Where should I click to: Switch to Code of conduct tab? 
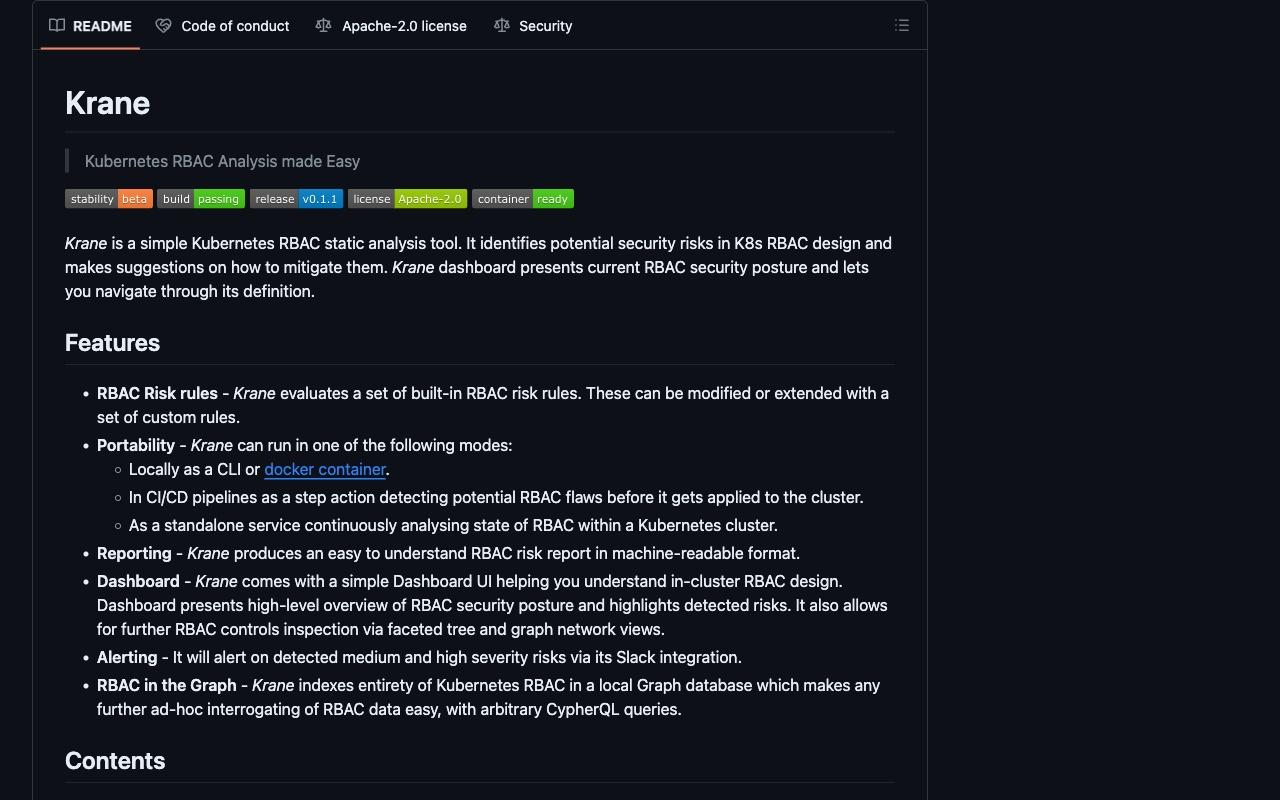(x=222, y=26)
